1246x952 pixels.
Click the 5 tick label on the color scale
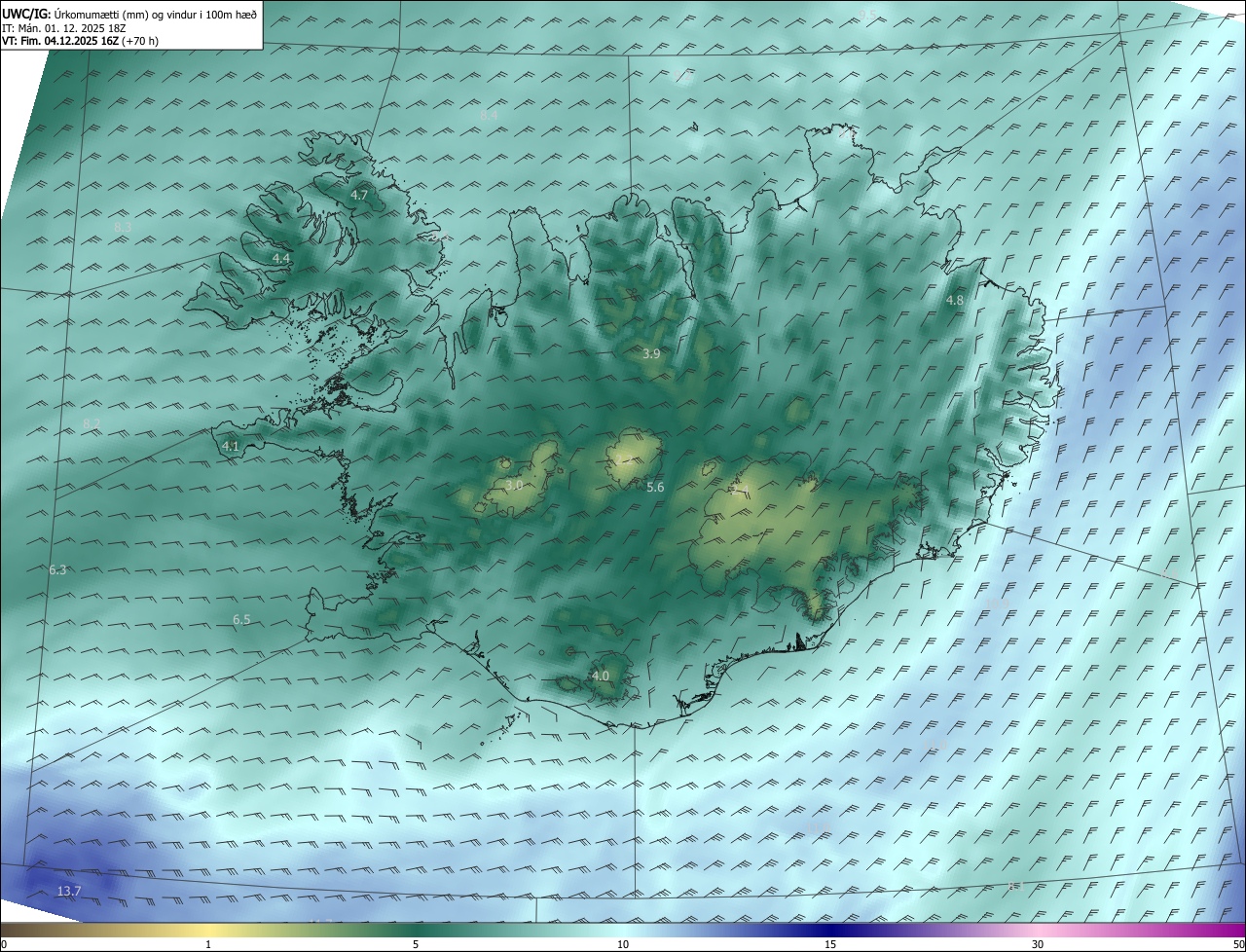(x=416, y=944)
